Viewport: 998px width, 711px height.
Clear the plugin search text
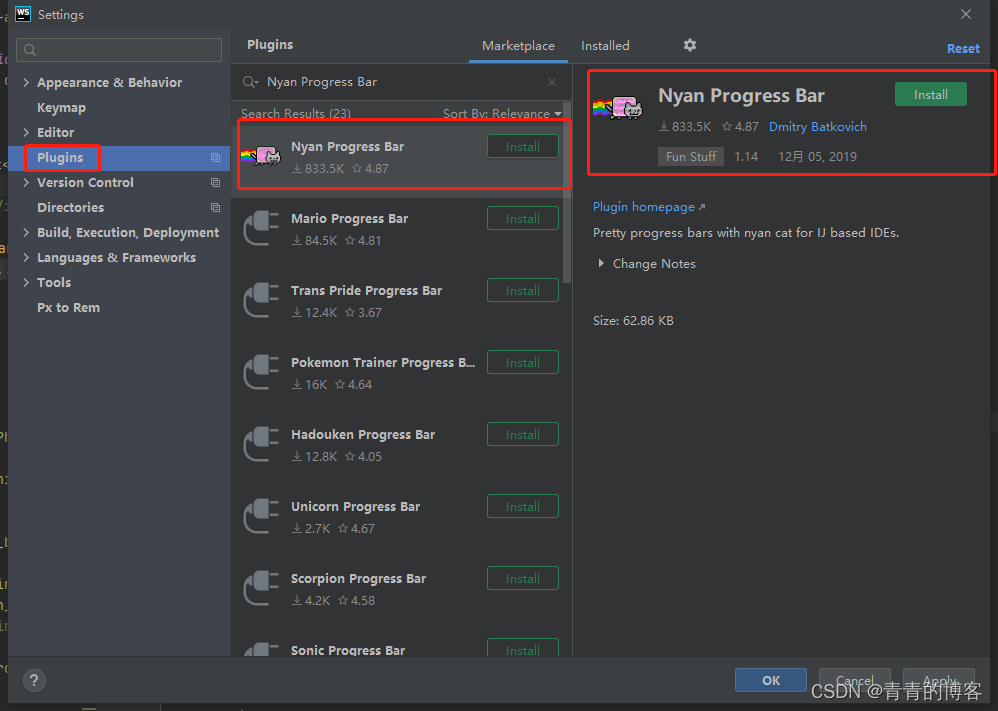[x=552, y=82]
